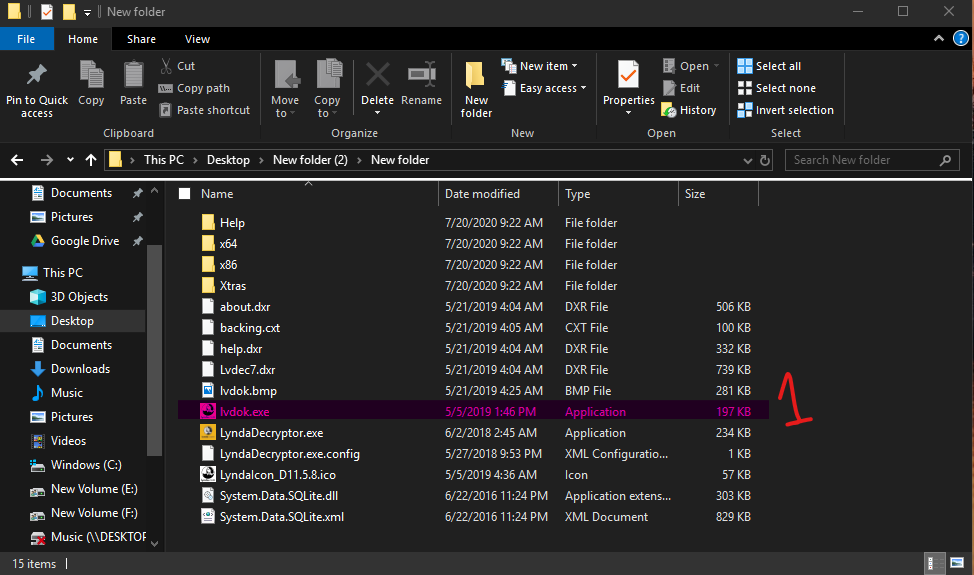Collapse the ribbon with the chevron
This screenshot has width=974, height=575.
click(939, 38)
